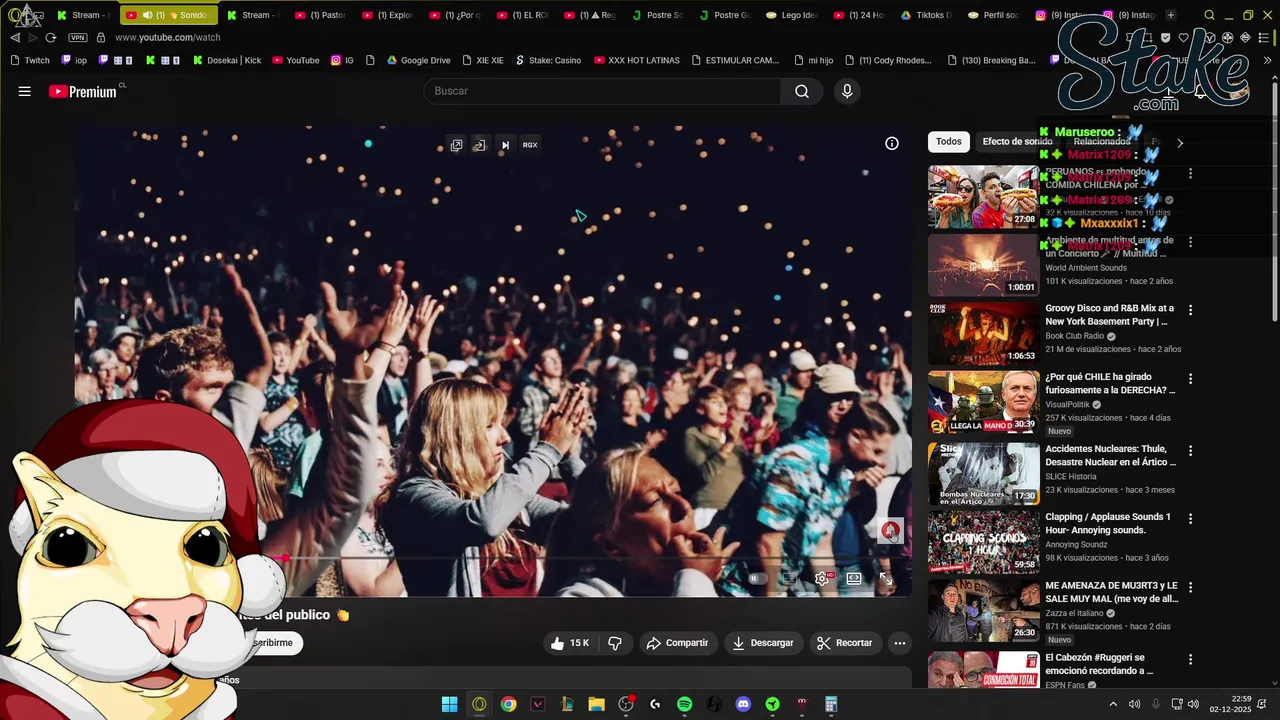Open options menu for ¿Por qué CHILE video
The width and height of the screenshot is (1280, 720).
click(1190, 379)
